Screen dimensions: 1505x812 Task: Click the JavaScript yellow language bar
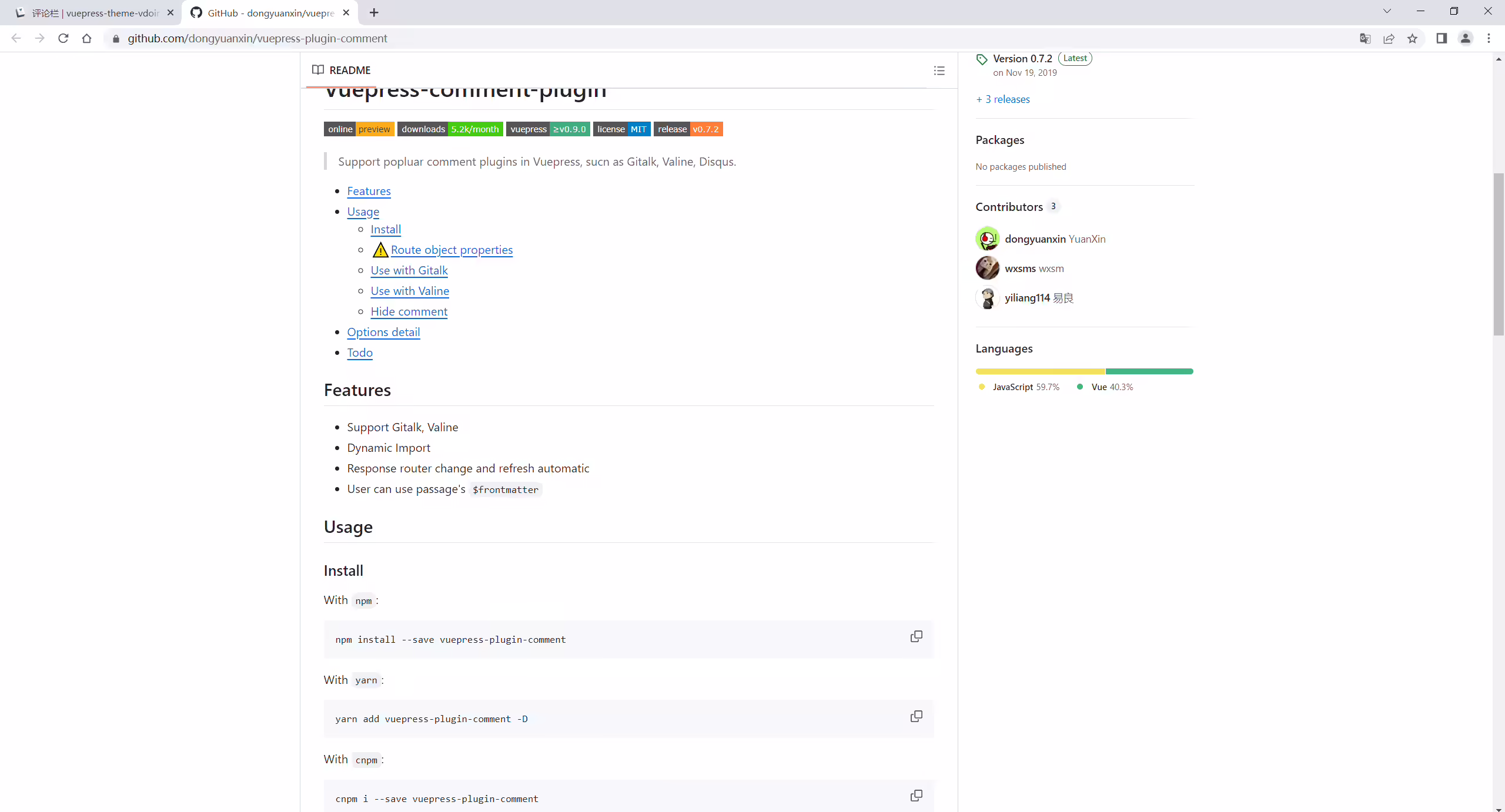point(1041,371)
